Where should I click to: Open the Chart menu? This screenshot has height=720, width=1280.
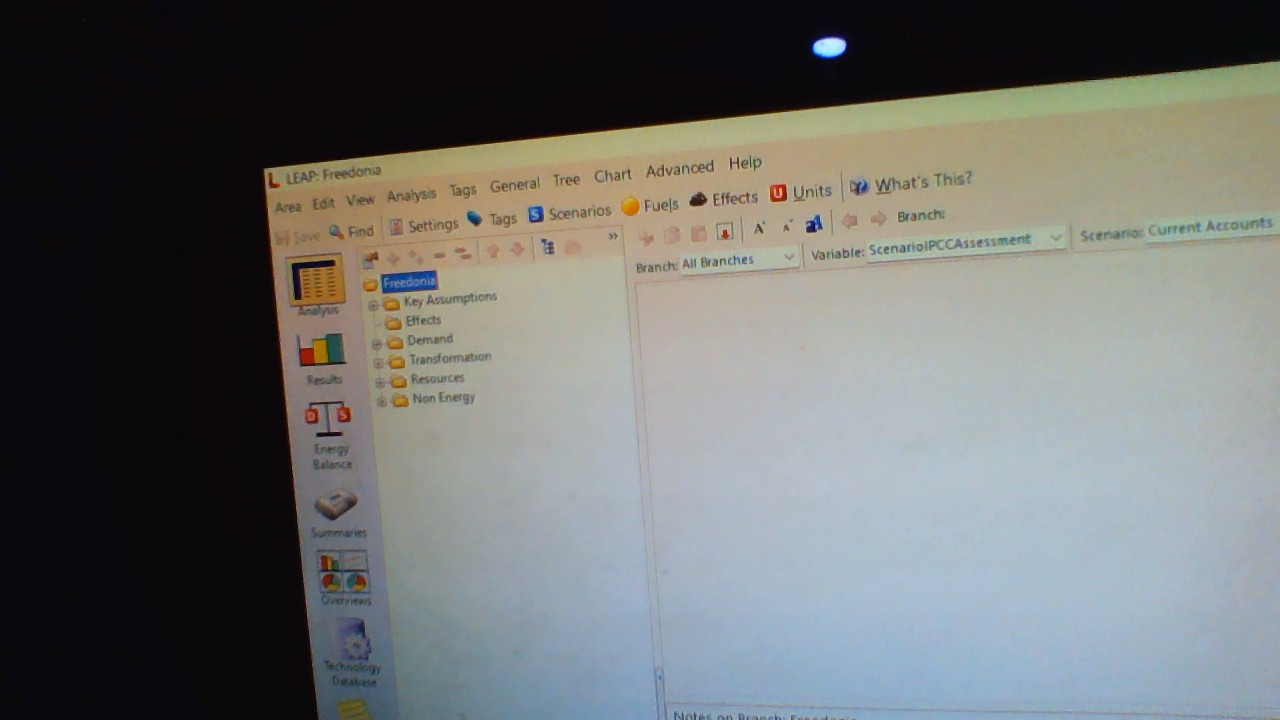612,176
